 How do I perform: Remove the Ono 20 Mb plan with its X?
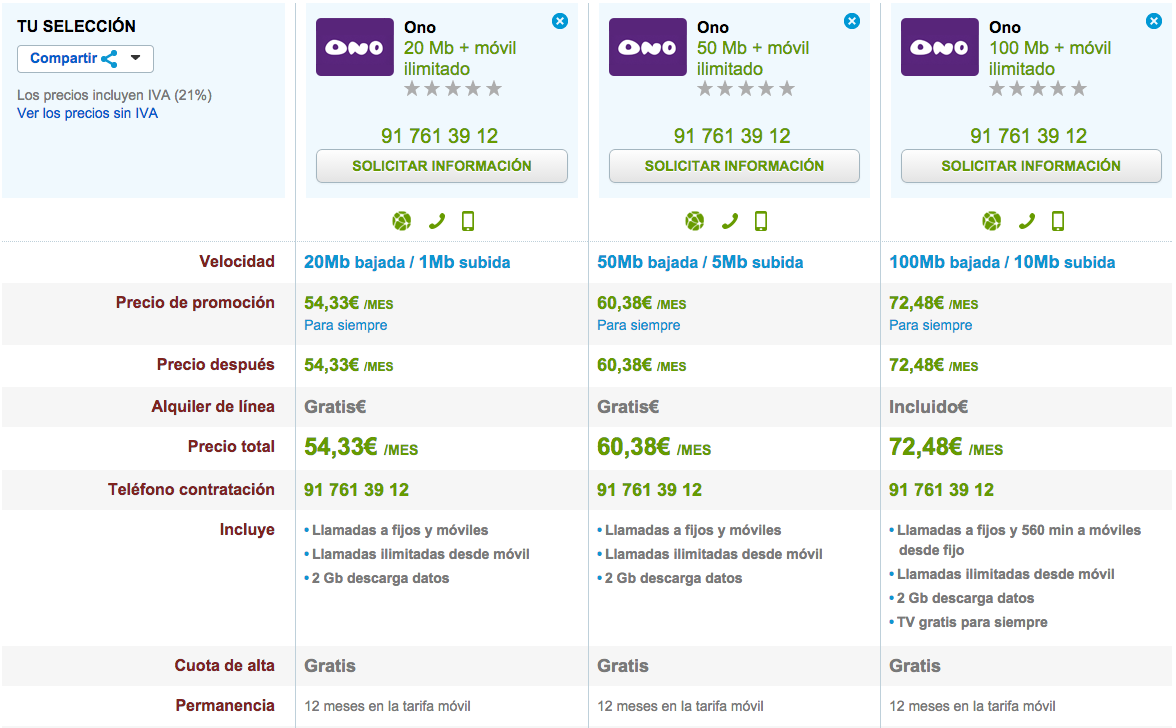coord(560,21)
